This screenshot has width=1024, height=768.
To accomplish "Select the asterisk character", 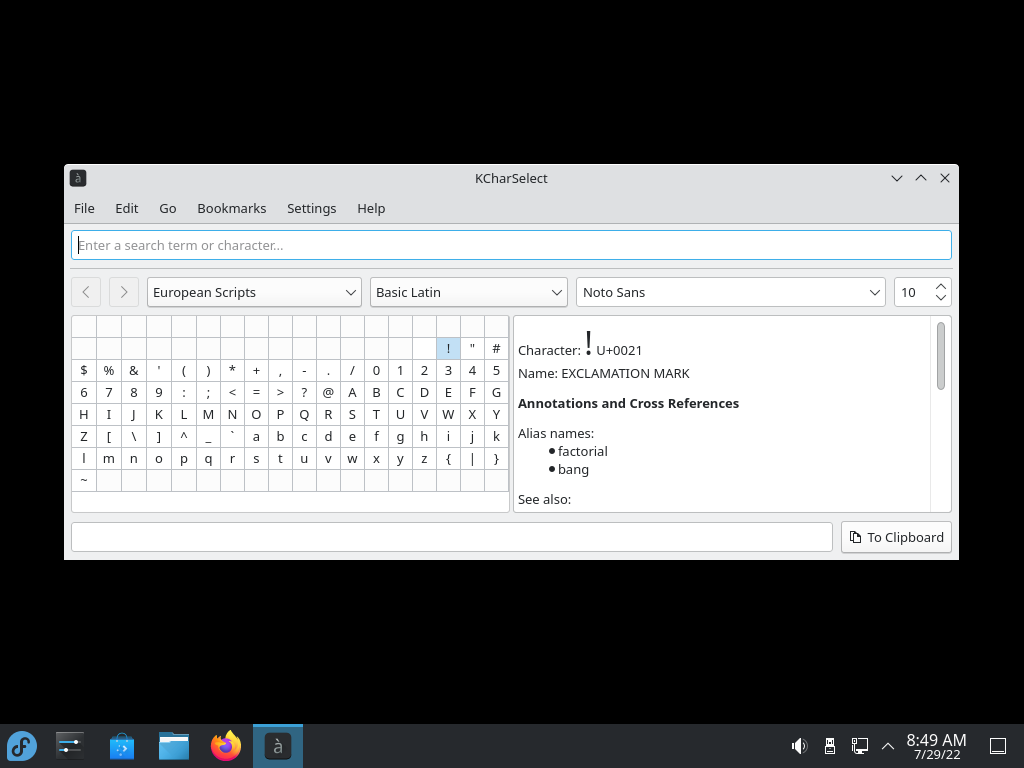I will point(232,370).
